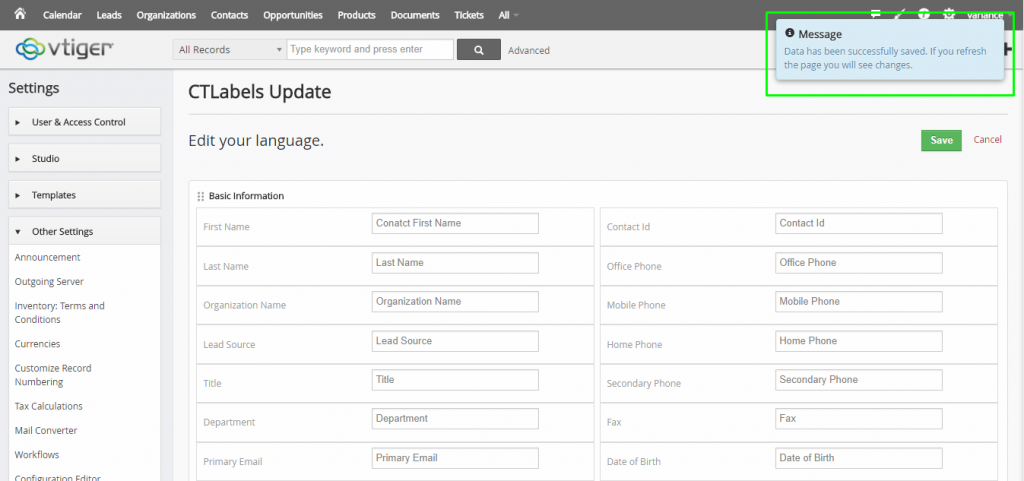Edit the Office Phone label field
The image size is (1024, 481).
[x=859, y=262]
